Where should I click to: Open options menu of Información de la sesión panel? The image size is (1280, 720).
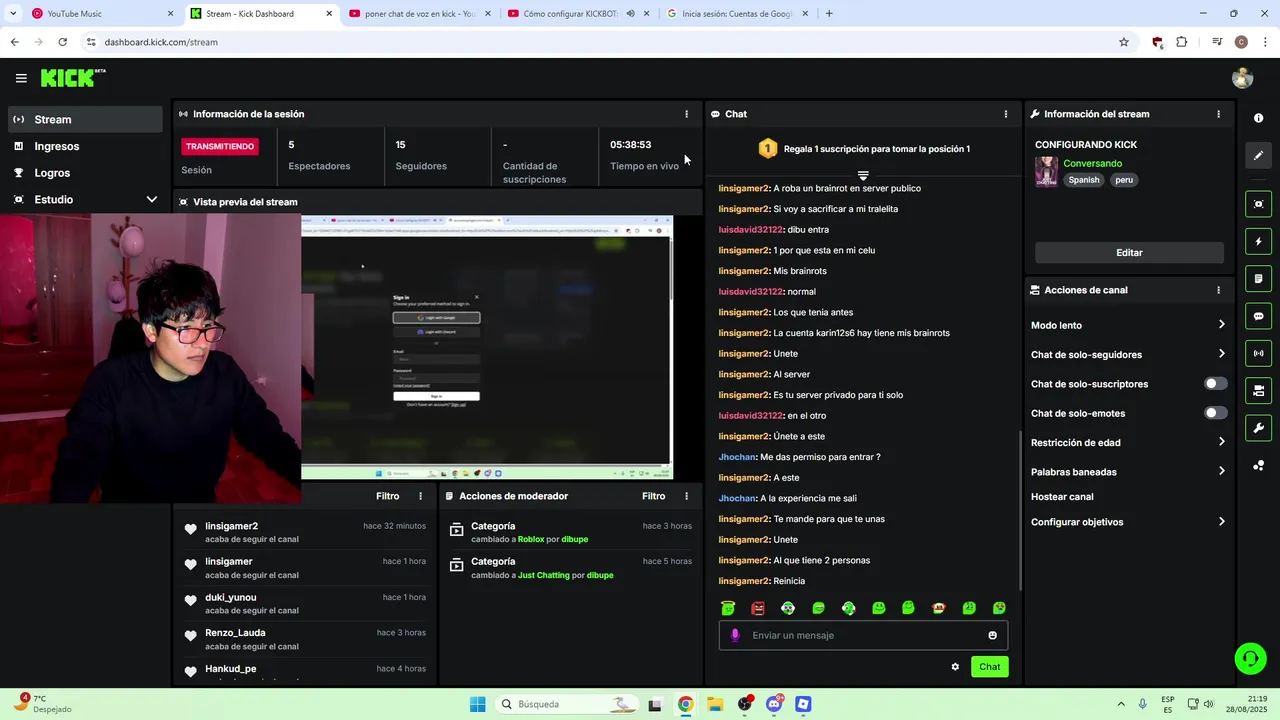[686, 114]
